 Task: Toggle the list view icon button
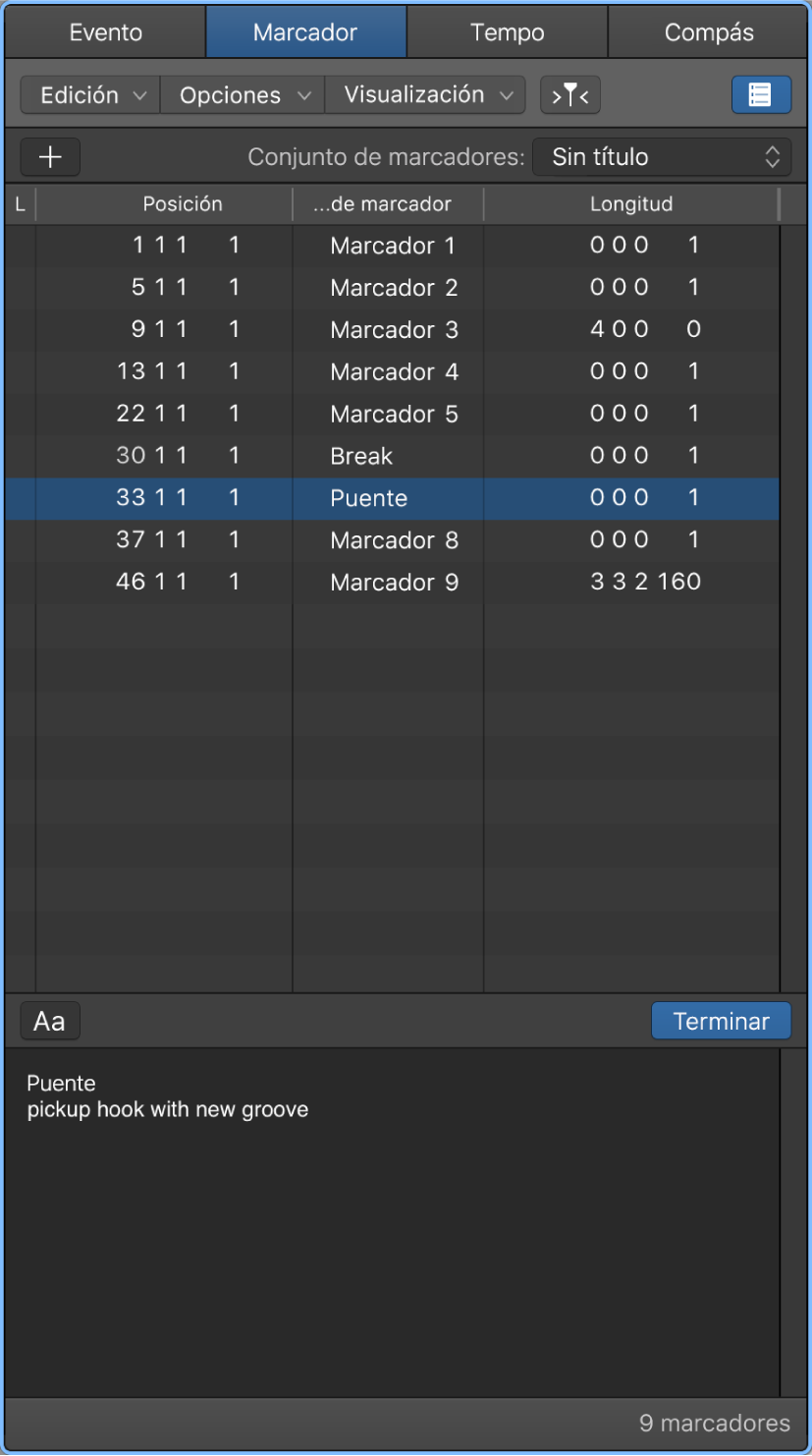761,95
